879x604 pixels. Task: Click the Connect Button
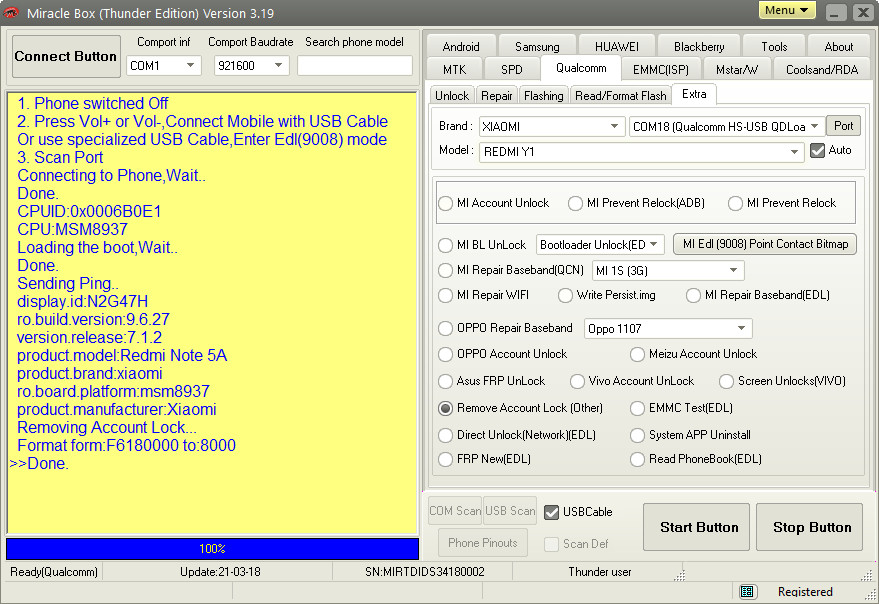[x=66, y=56]
